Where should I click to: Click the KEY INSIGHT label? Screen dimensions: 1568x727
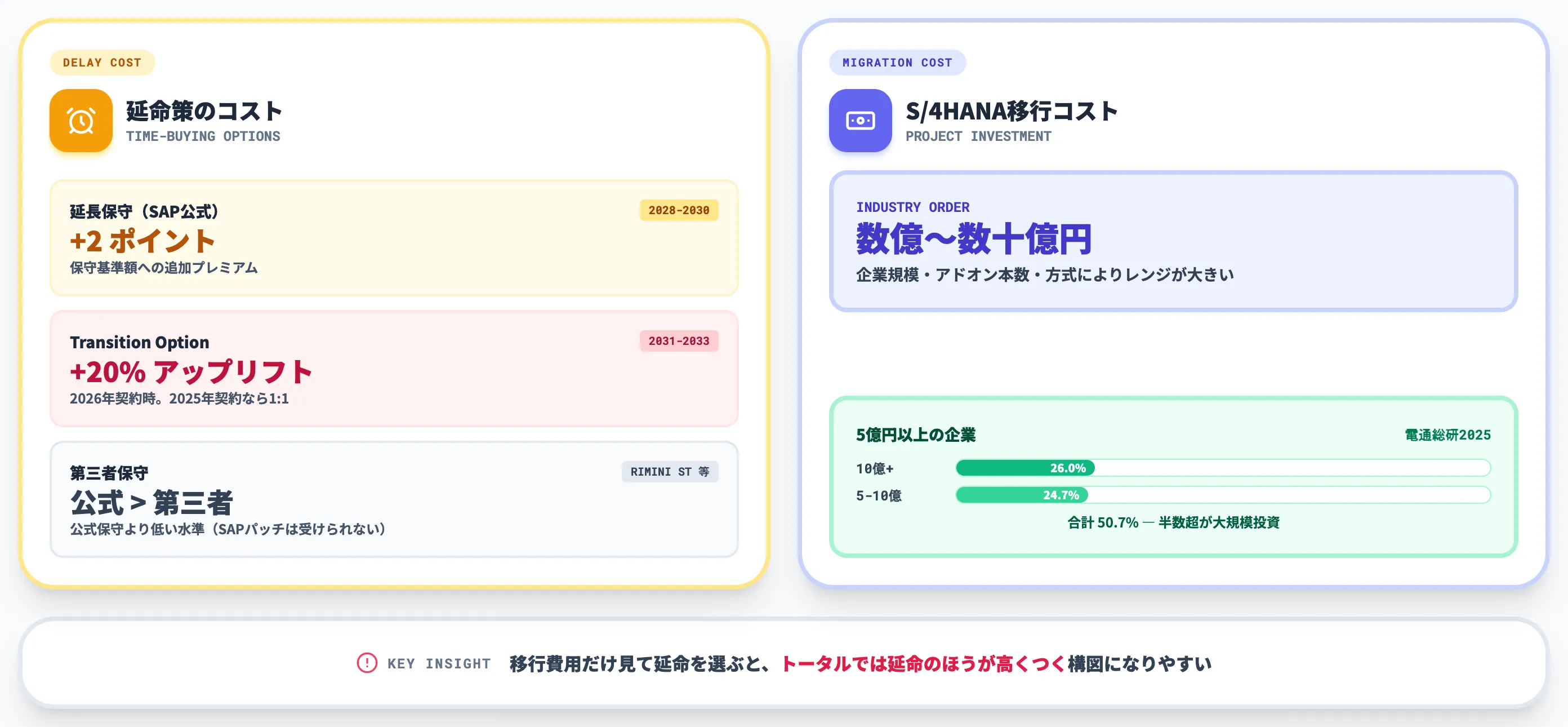[439, 664]
